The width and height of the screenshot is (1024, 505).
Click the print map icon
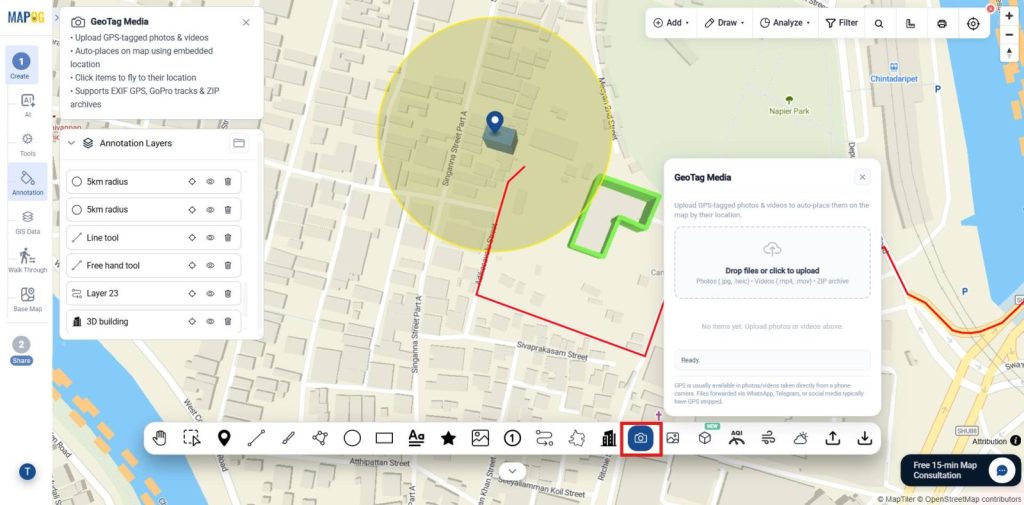[942, 23]
